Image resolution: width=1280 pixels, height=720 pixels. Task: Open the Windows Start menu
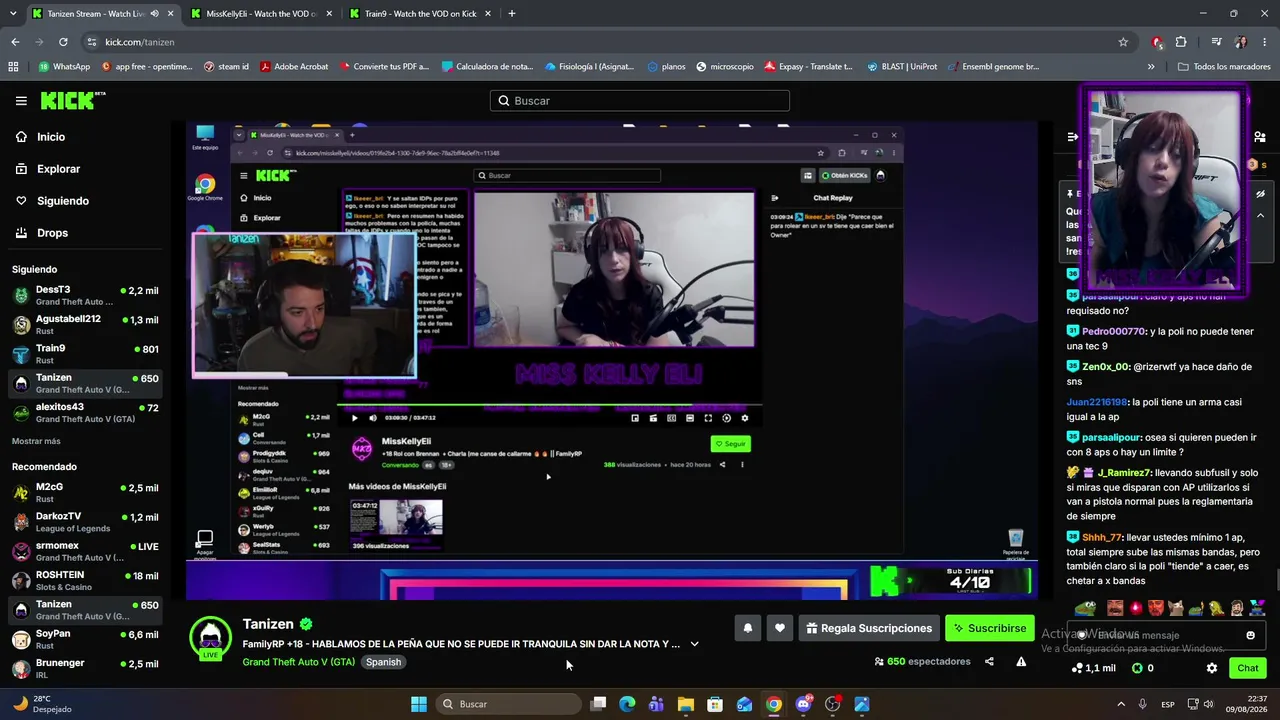pyautogui.click(x=419, y=704)
